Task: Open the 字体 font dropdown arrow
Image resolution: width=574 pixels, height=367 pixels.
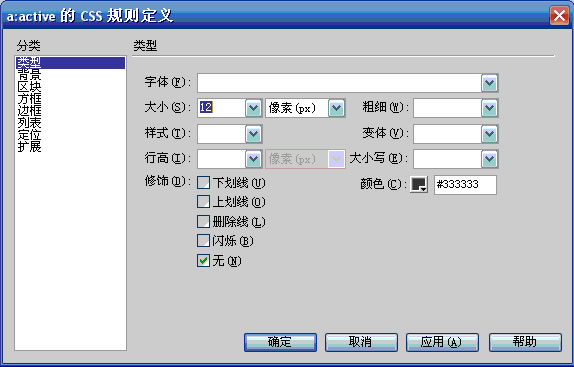Action: coord(489,83)
